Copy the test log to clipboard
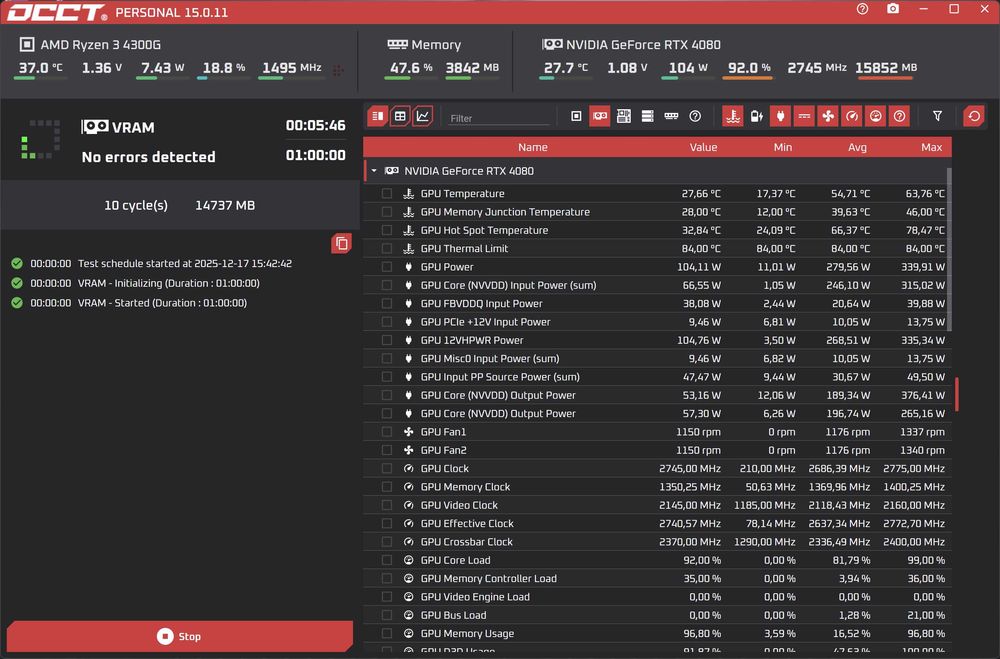Image resolution: width=1000 pixels, height=659 pixels. [x=341, y=243]
